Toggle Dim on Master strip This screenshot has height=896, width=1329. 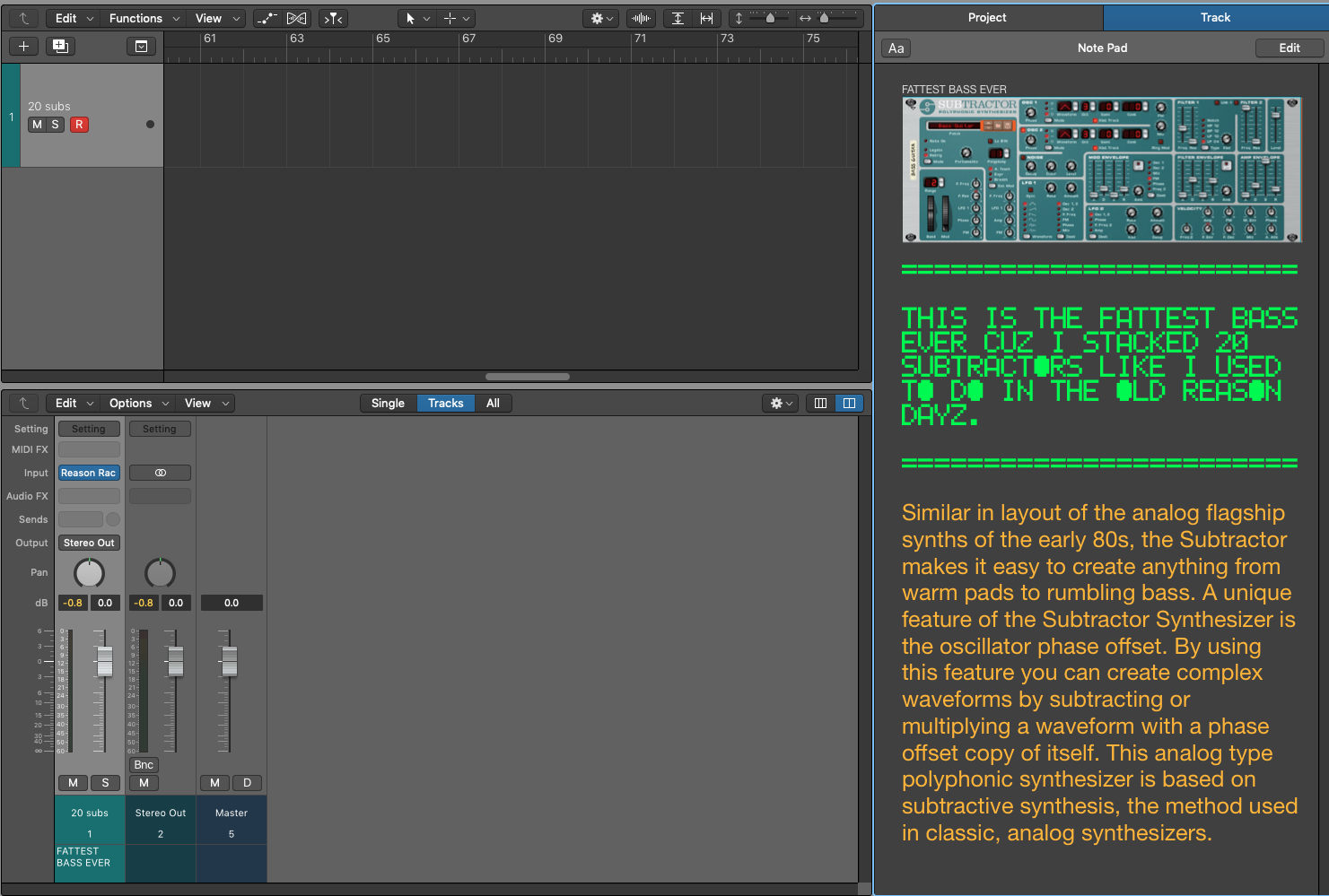point(247,783)
